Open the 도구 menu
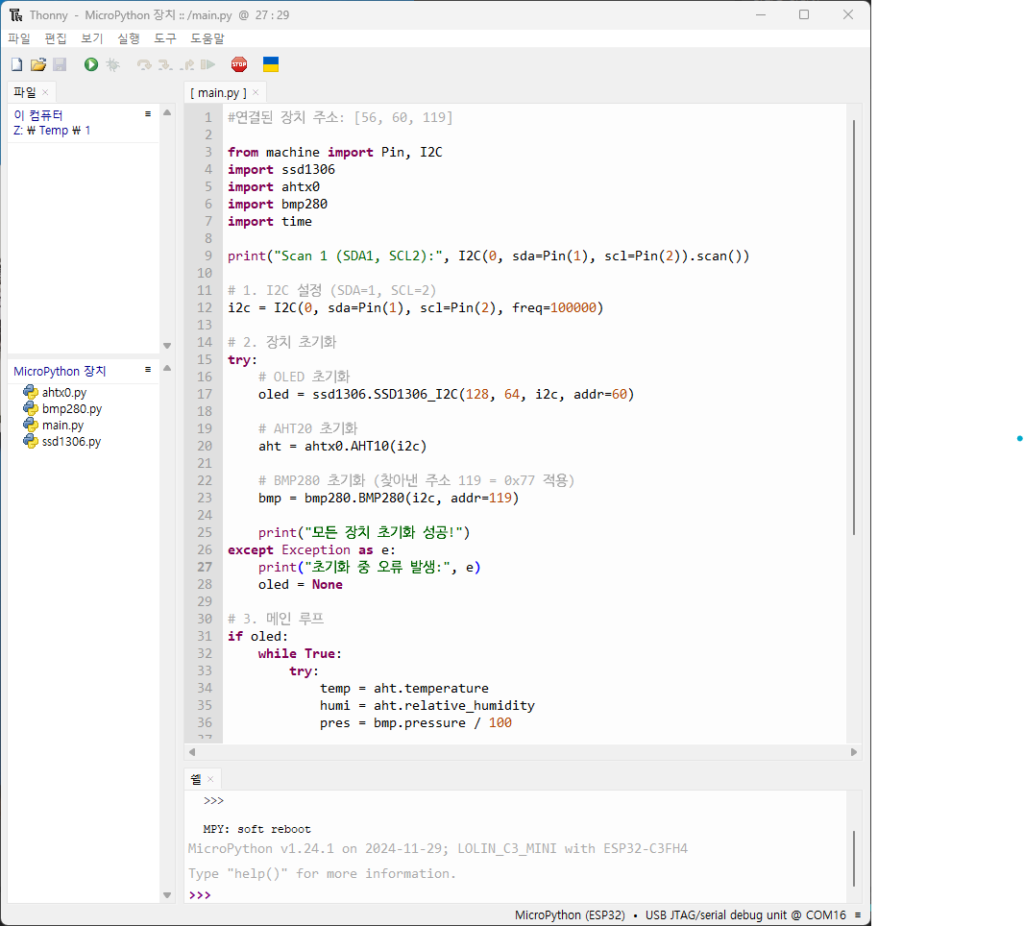Viewport: 1024px width, 926px height. pos(165,38)
